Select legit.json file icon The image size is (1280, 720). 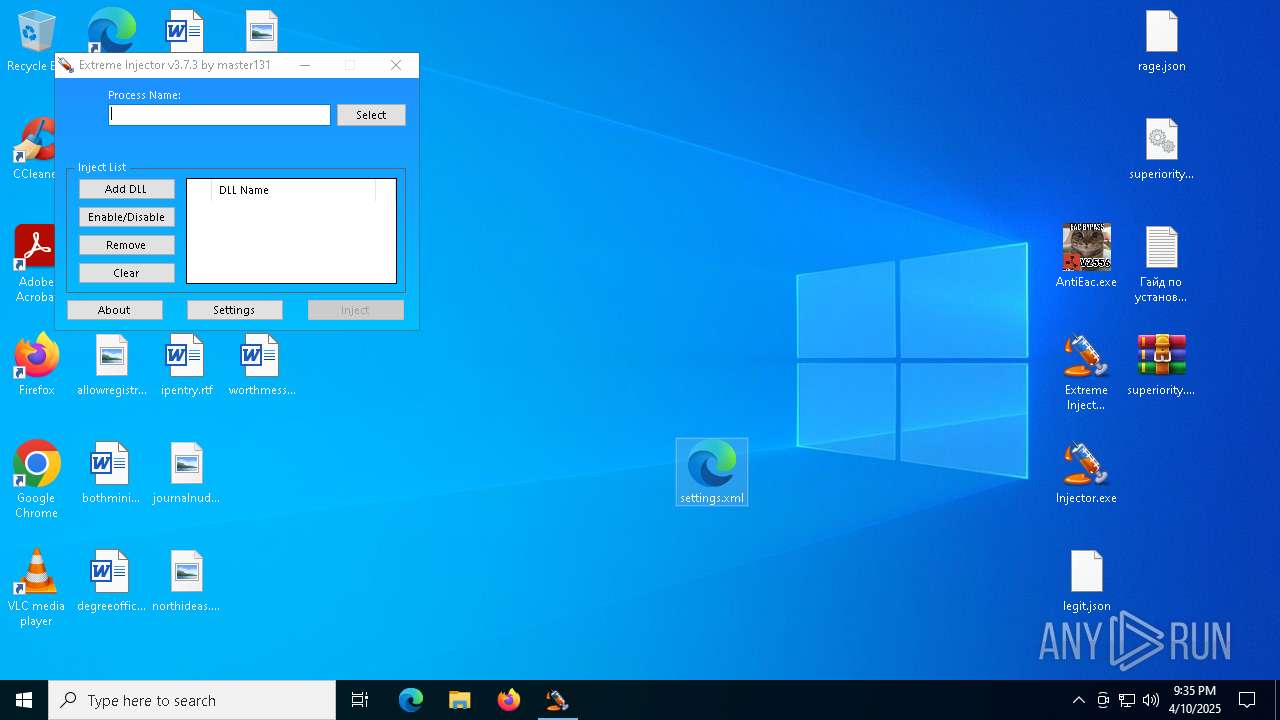pos(1086,582)
